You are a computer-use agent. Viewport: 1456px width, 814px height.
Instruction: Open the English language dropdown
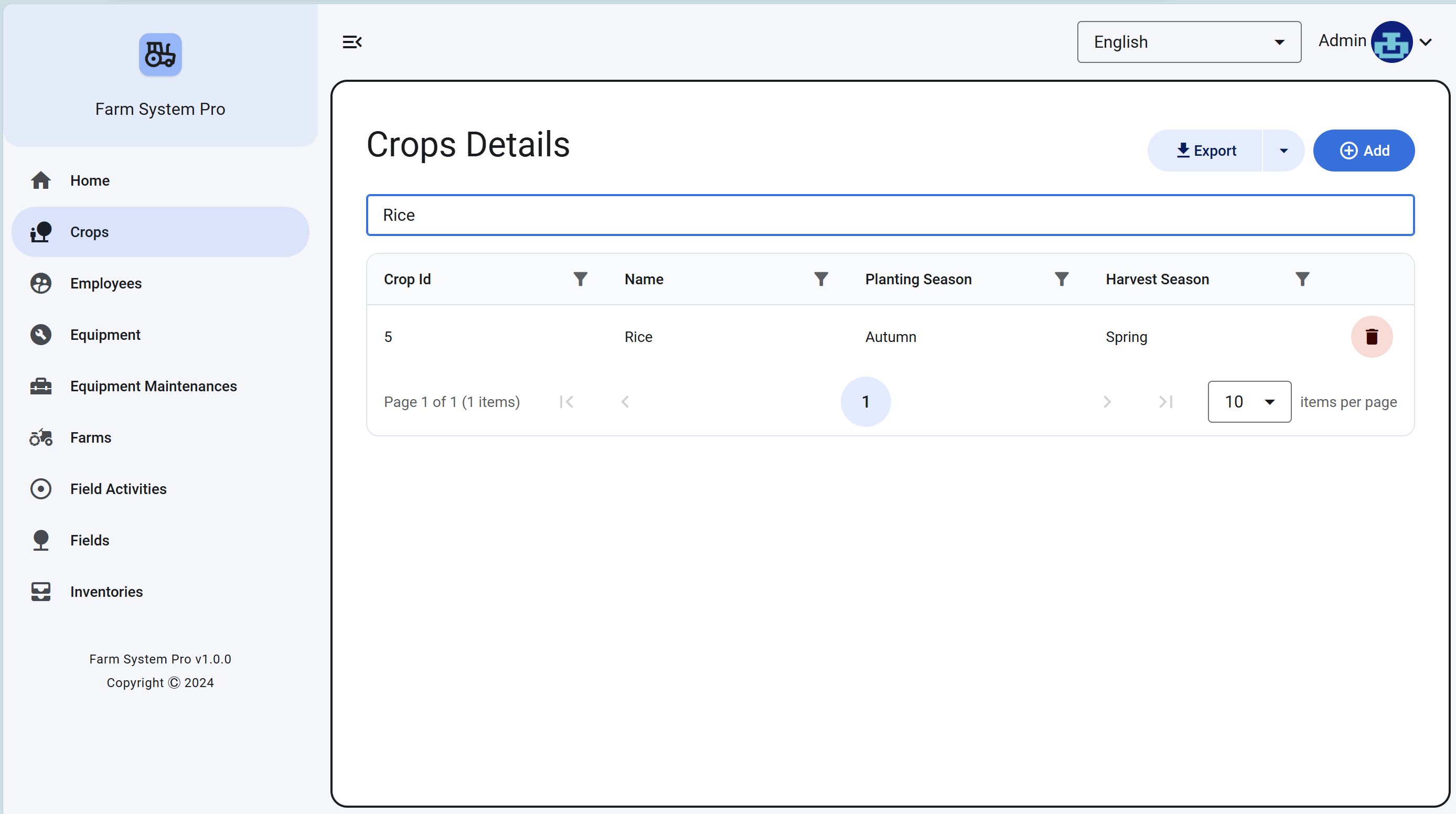coord(1189,42)
